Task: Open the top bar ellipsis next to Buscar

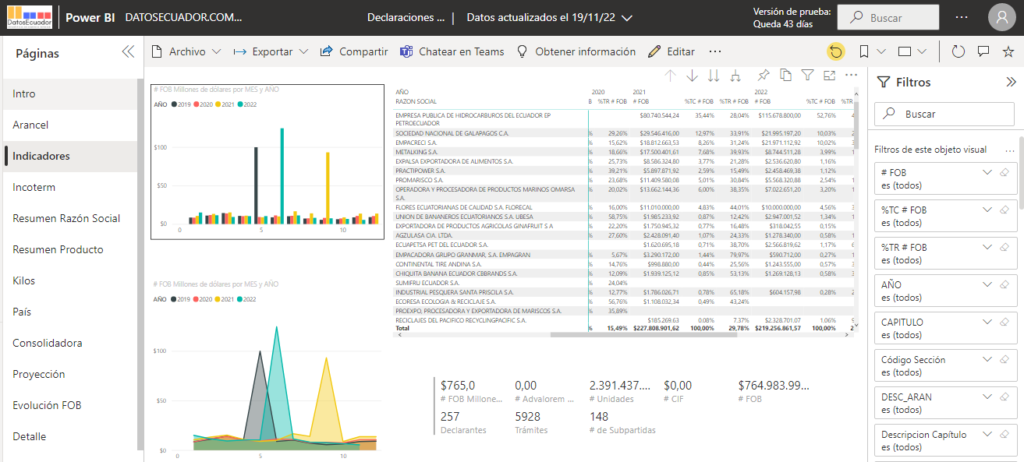Action: click(x=961, y=18)
